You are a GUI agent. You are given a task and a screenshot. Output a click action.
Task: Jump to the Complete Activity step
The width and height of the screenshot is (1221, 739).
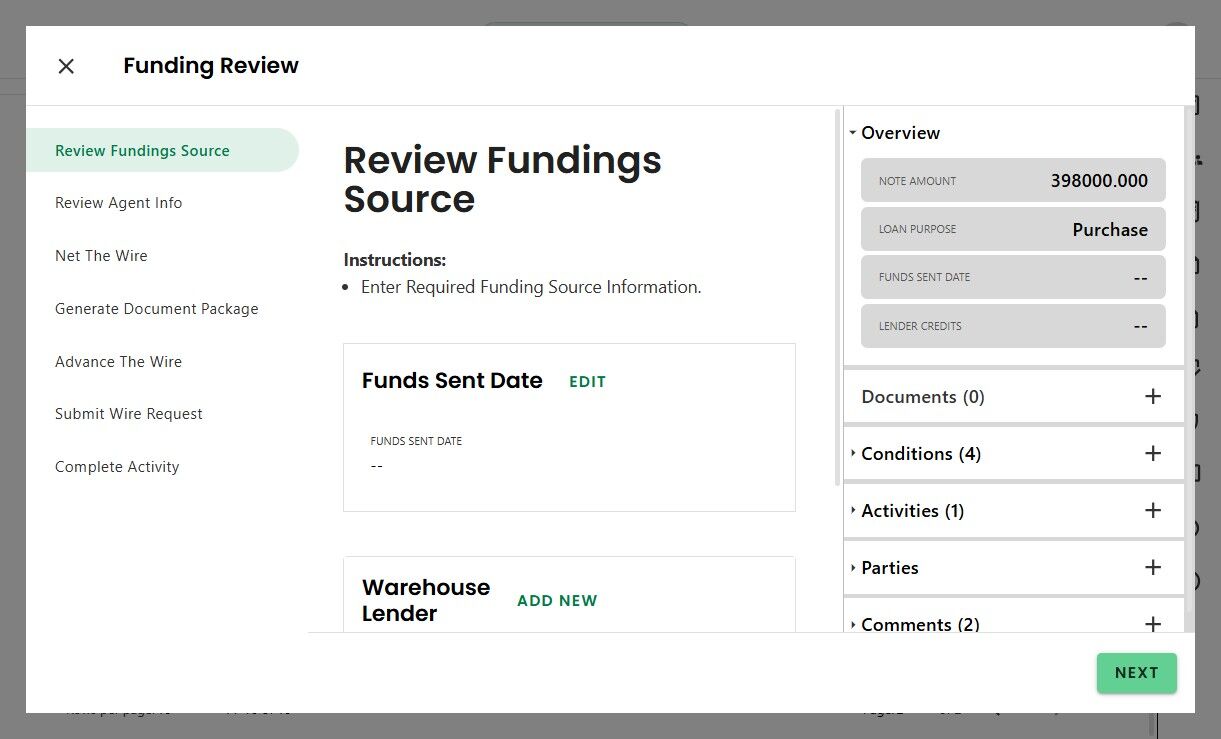(x=117, y=467)
